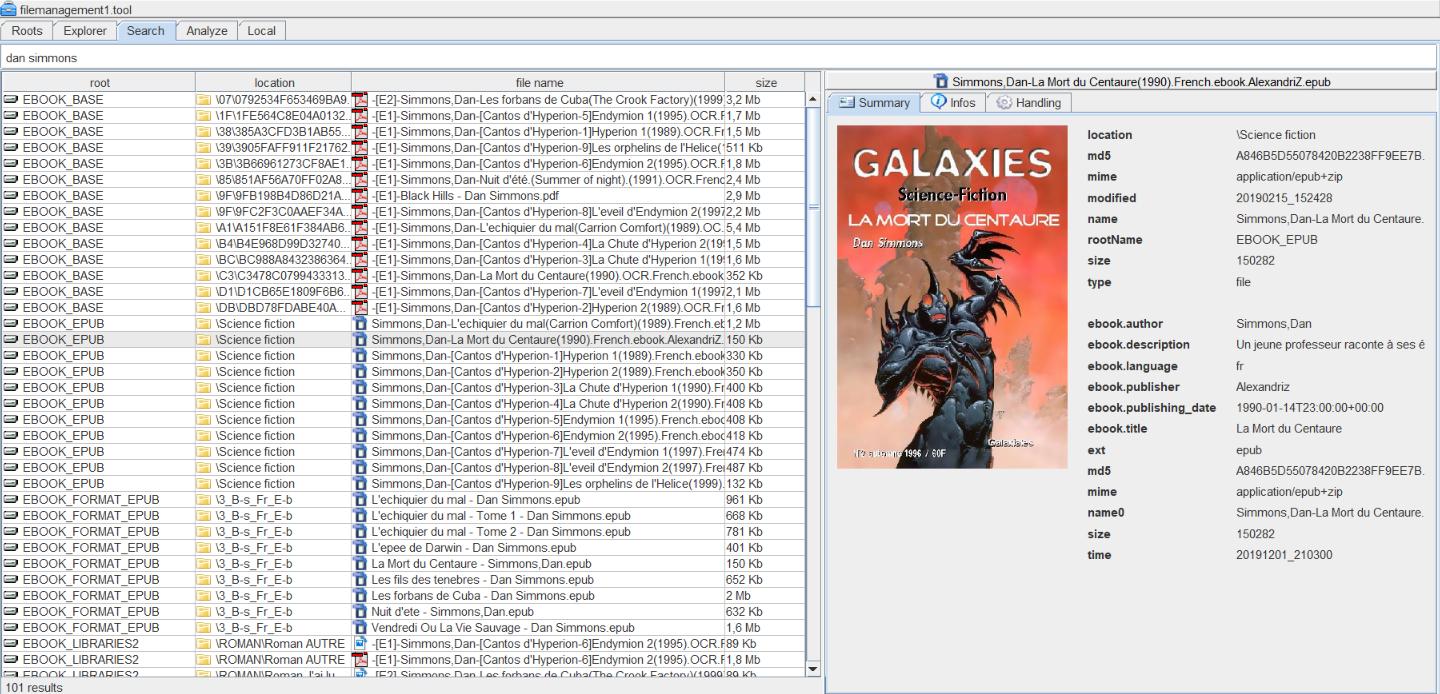Viewport: 1440px width, 694px height.
Task: Click epub icon of L'echiquier du mal - Tome 1
Action: (361, 515)
